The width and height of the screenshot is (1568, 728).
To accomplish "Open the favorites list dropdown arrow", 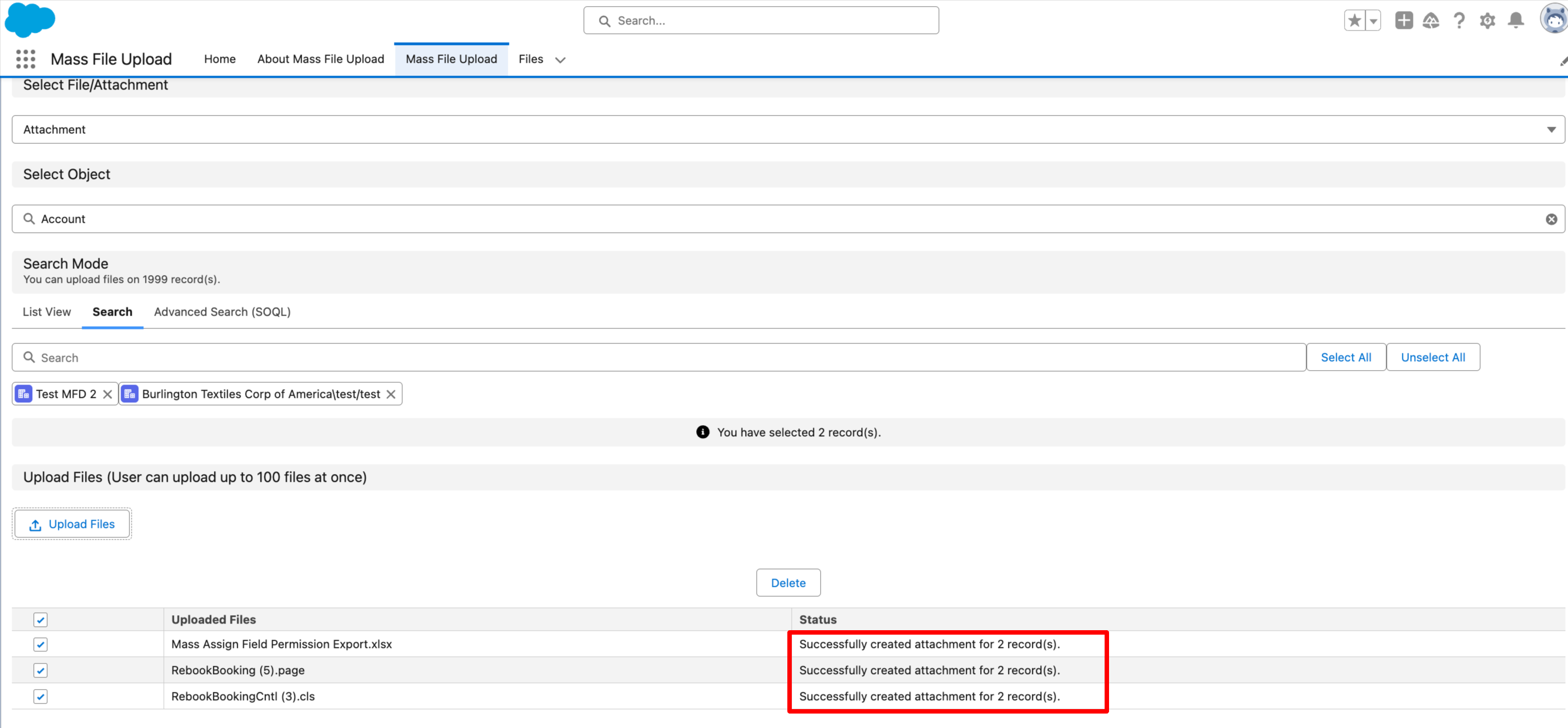I will 1373,21.
